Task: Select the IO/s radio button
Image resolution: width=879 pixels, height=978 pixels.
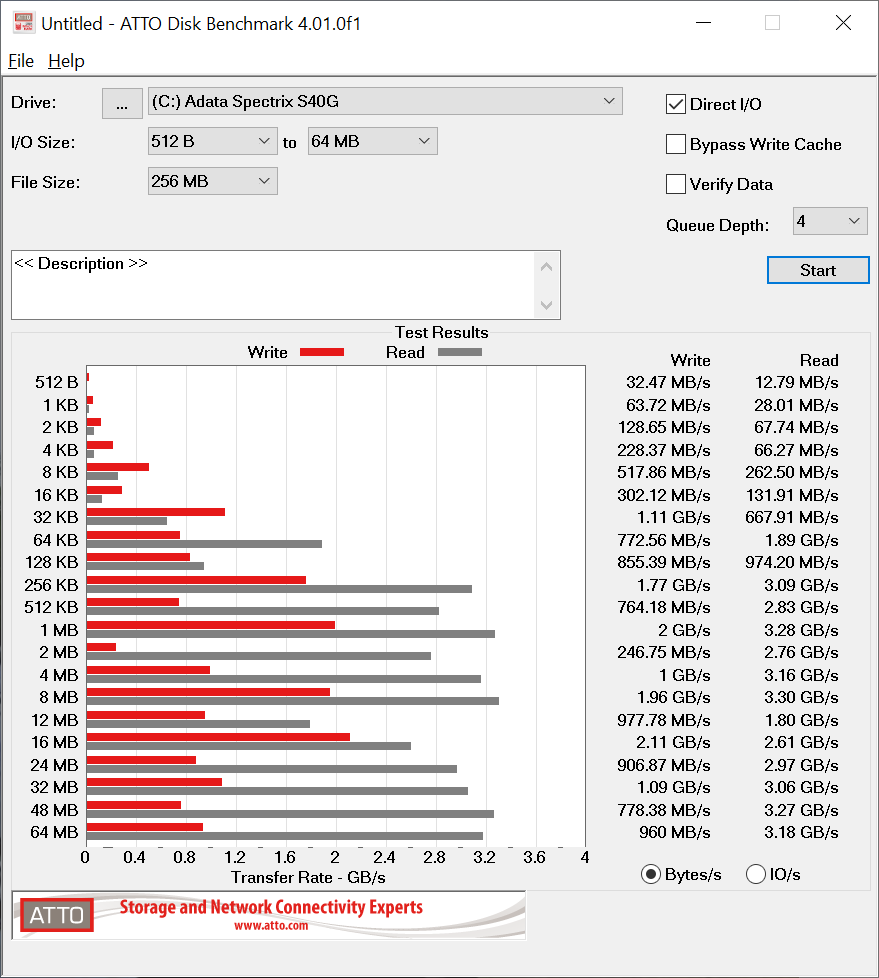Action: [756, 874]
